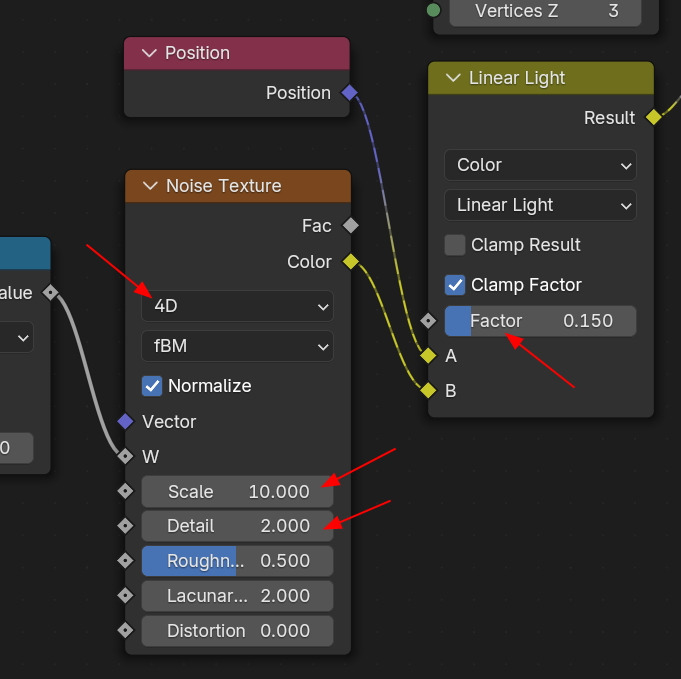Click the Roughness input socket

pyautogui.click(x=126, y=561)
